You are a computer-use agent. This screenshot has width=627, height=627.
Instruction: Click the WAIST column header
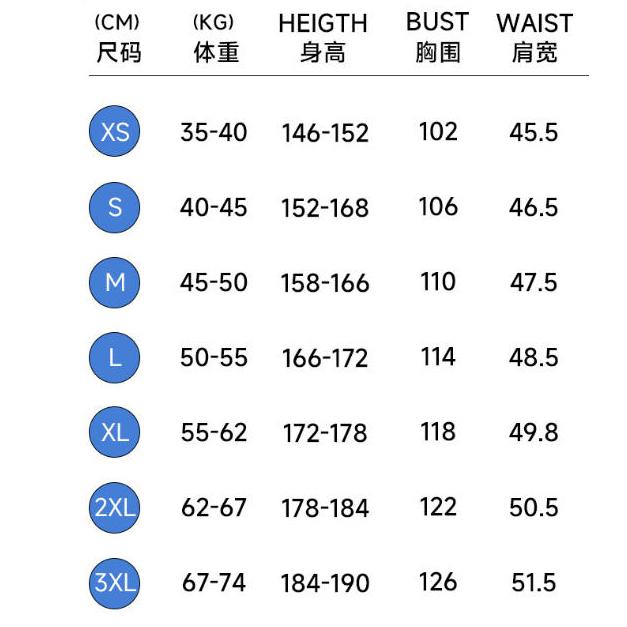534,23
